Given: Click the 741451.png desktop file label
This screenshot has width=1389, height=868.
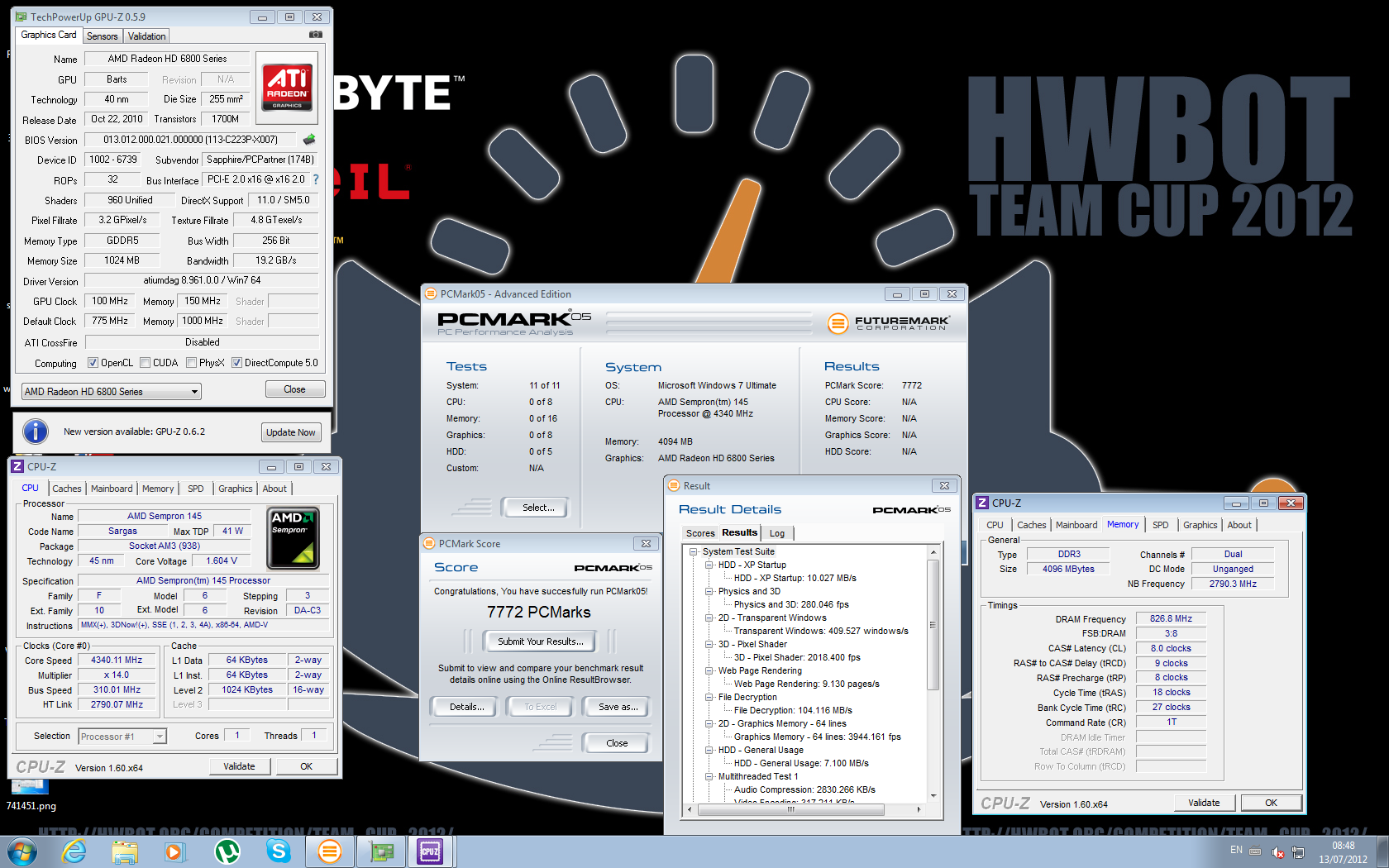Looking at the screenshot, I should click(x=31, y=806).
